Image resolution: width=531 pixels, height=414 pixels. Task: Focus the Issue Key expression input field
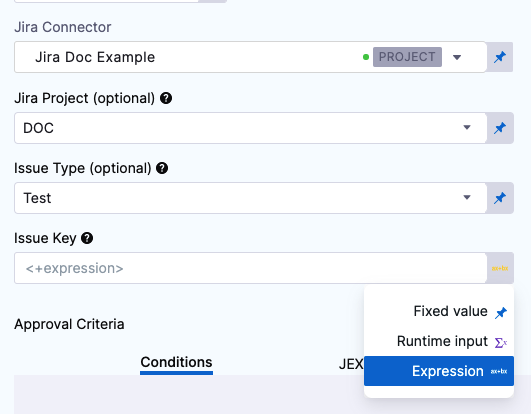click(x=250, y=268)
